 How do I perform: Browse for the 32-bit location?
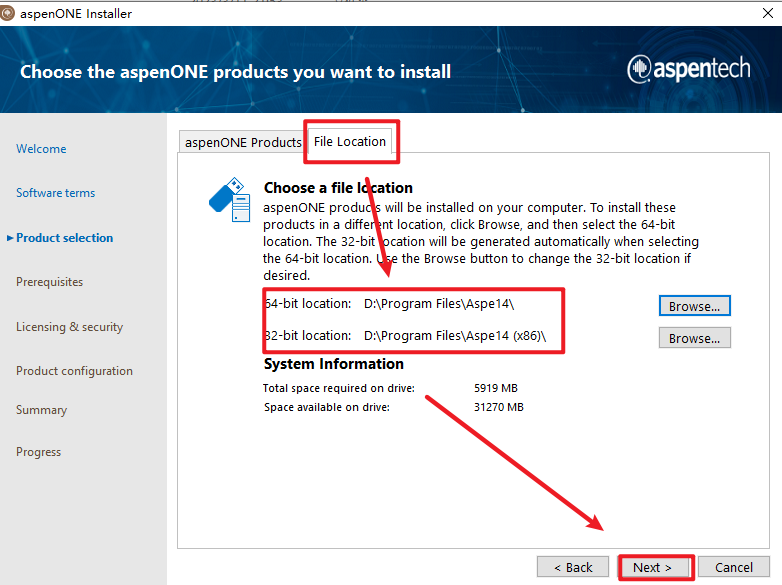coord(695,338)
